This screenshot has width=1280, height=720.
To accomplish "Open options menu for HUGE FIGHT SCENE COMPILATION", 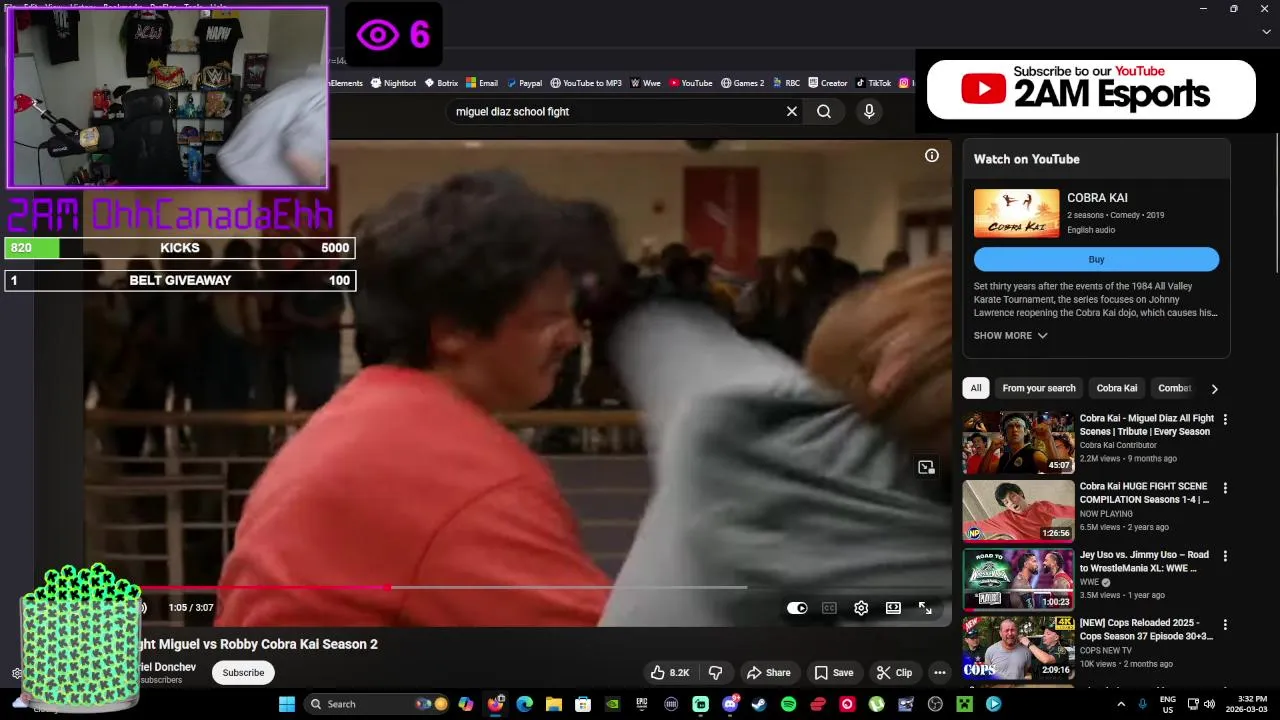I will (1225, 488).
